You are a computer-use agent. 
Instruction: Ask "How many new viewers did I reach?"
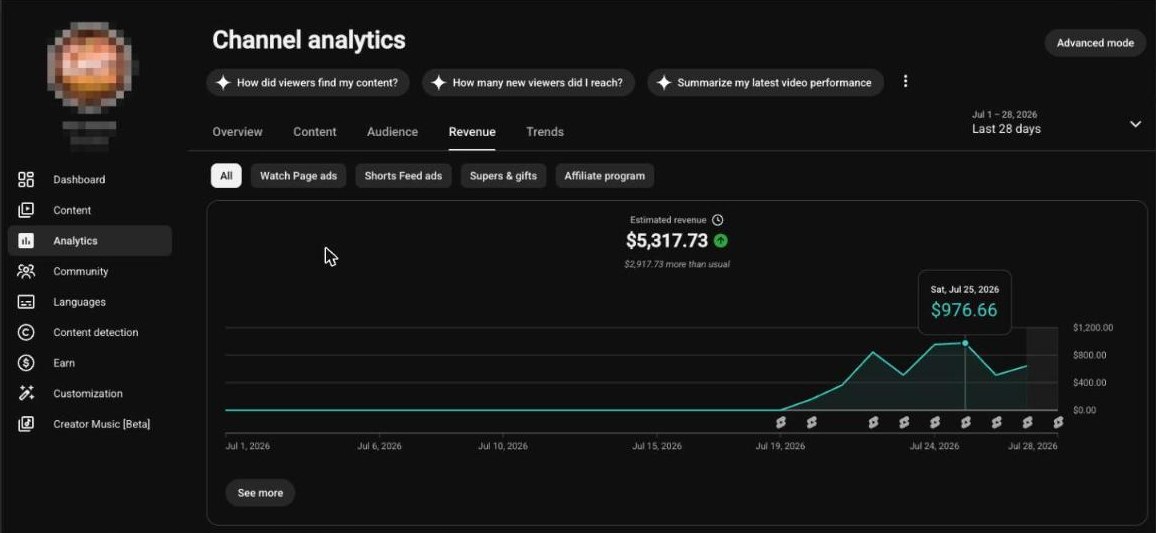[528, 83]
